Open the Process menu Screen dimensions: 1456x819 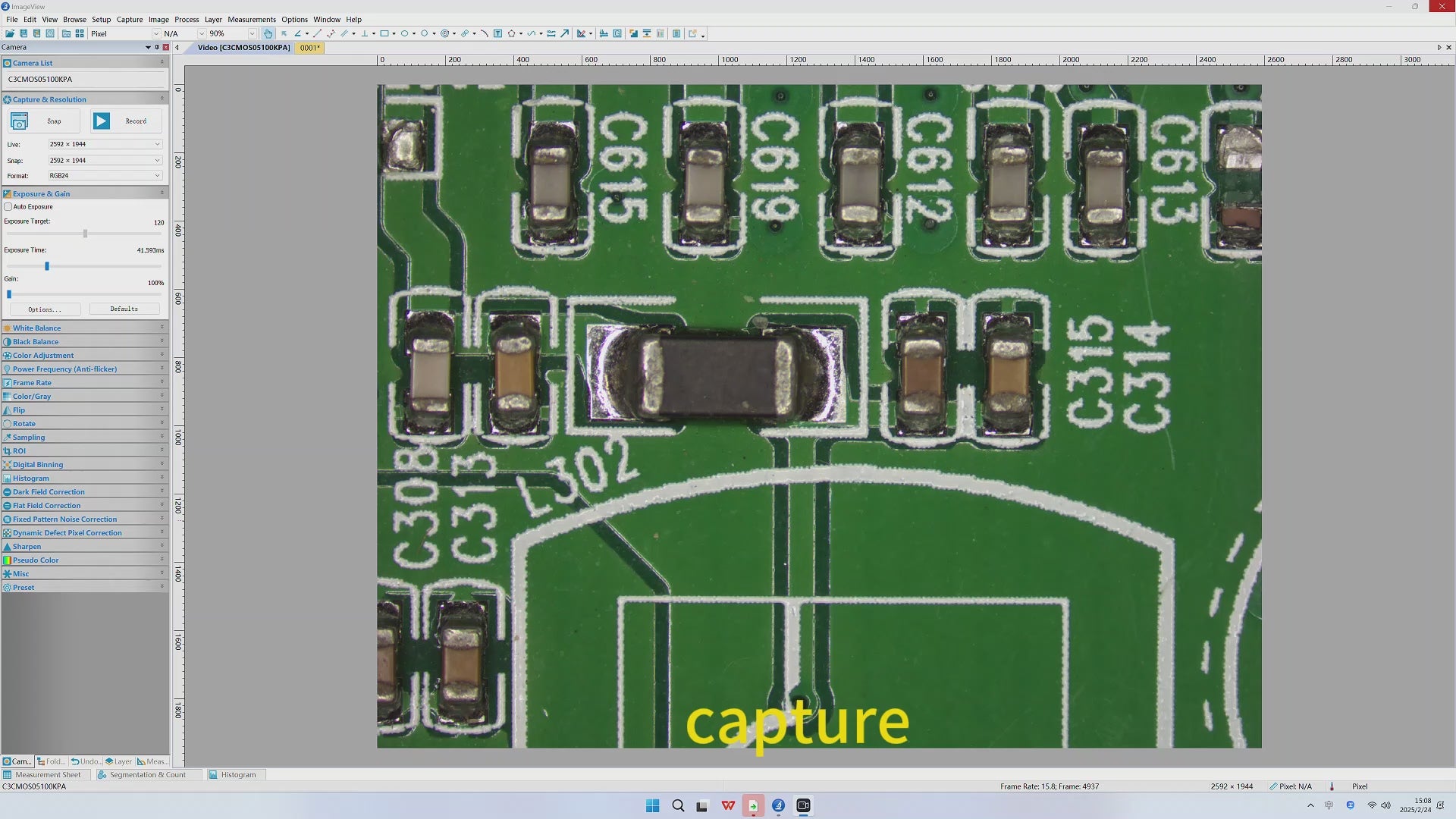[x=187, y=20]
